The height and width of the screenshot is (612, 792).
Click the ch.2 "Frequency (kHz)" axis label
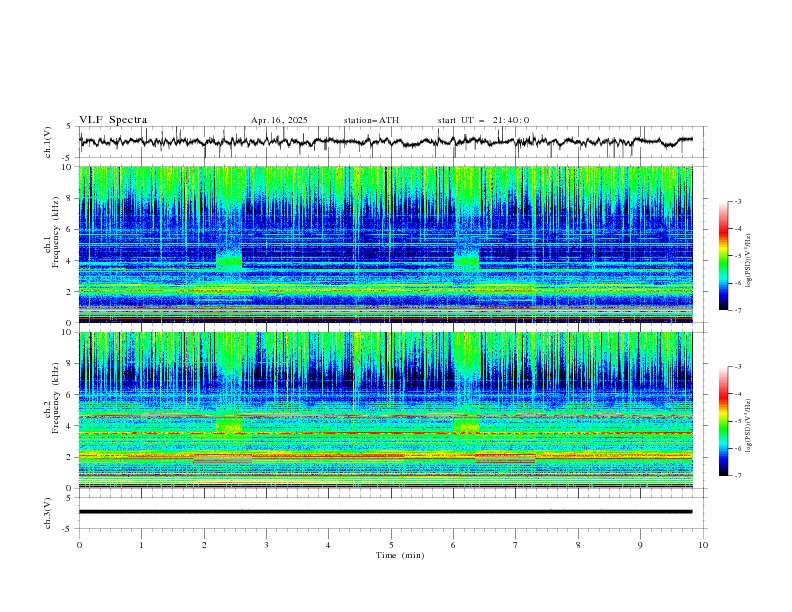pos(56,398)
